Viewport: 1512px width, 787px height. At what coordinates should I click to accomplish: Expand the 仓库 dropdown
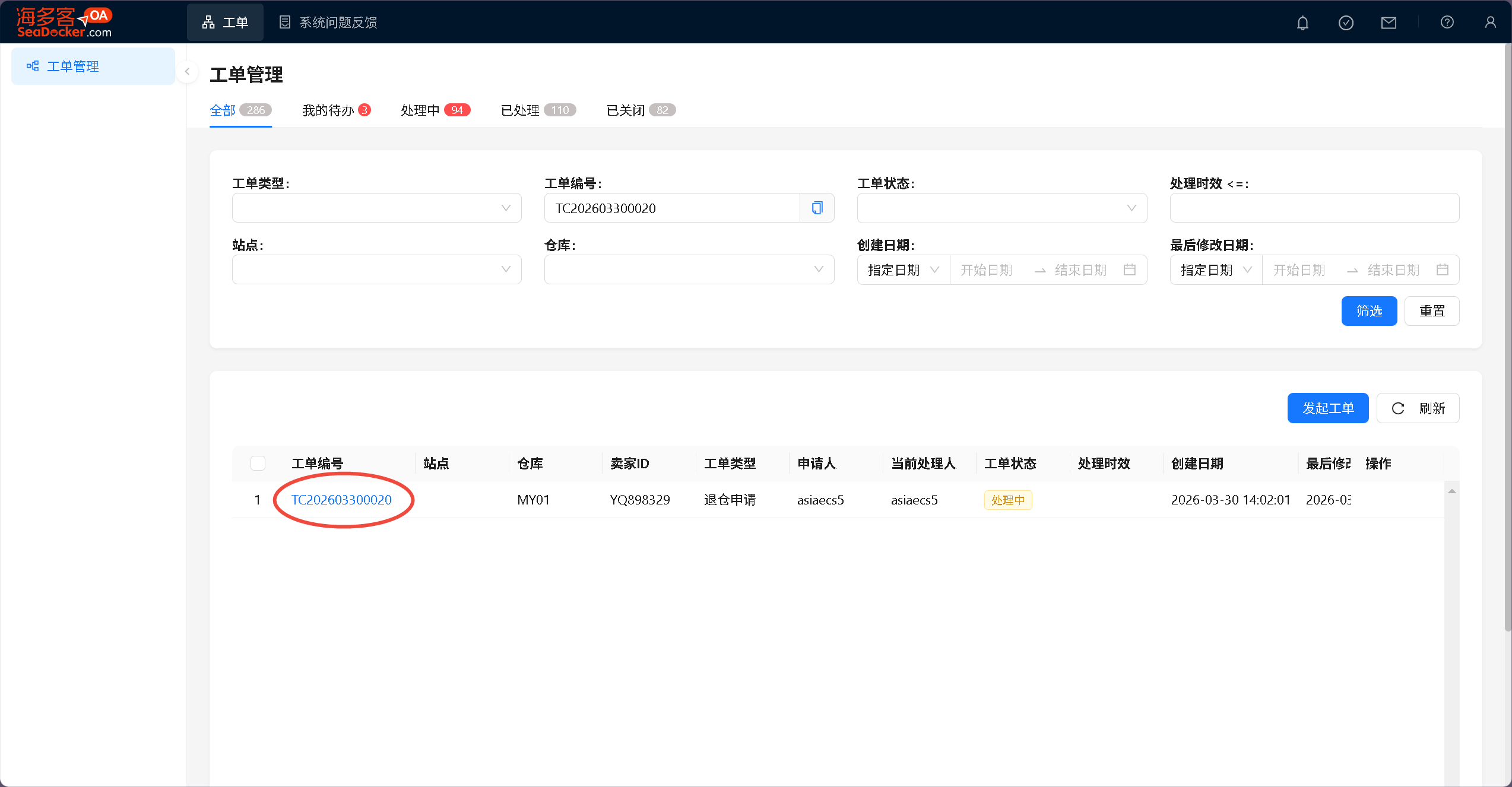tap(689, 269)
